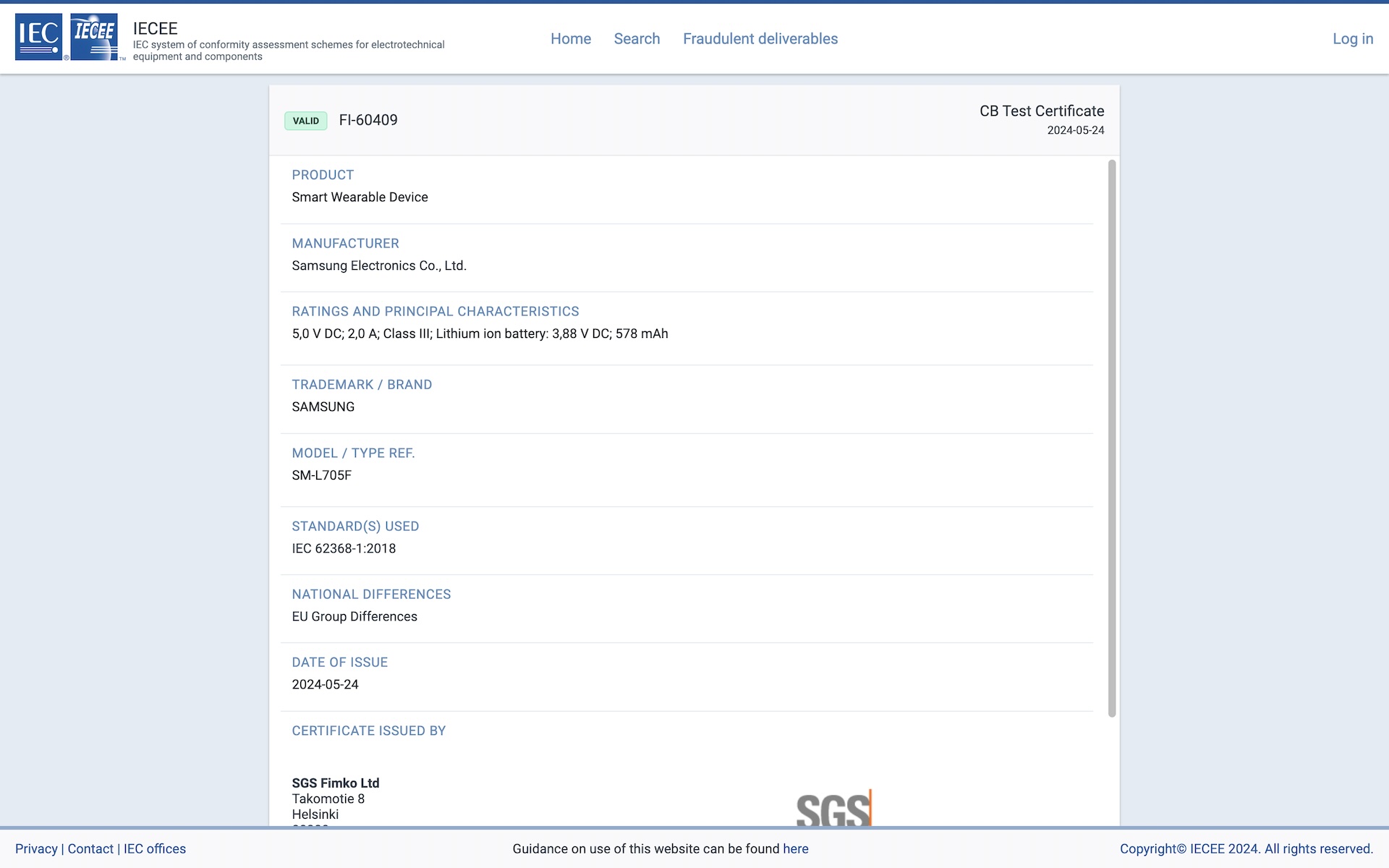Click the IEC 62368-1:2018 standard text

point(344,548)
